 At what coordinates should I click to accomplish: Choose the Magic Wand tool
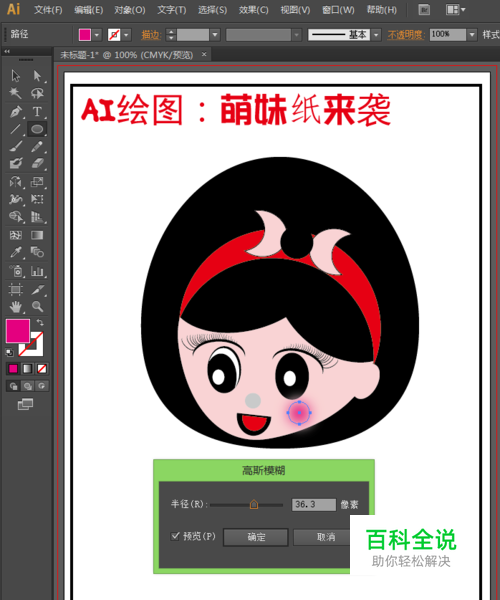15,93
